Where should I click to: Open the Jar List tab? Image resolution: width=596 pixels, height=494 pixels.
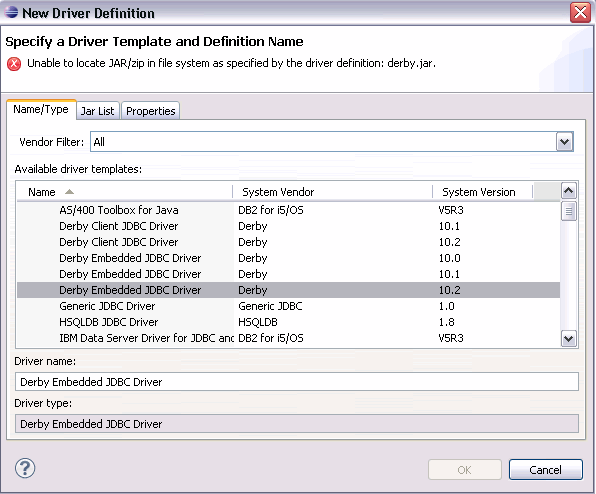coord(98,111)
